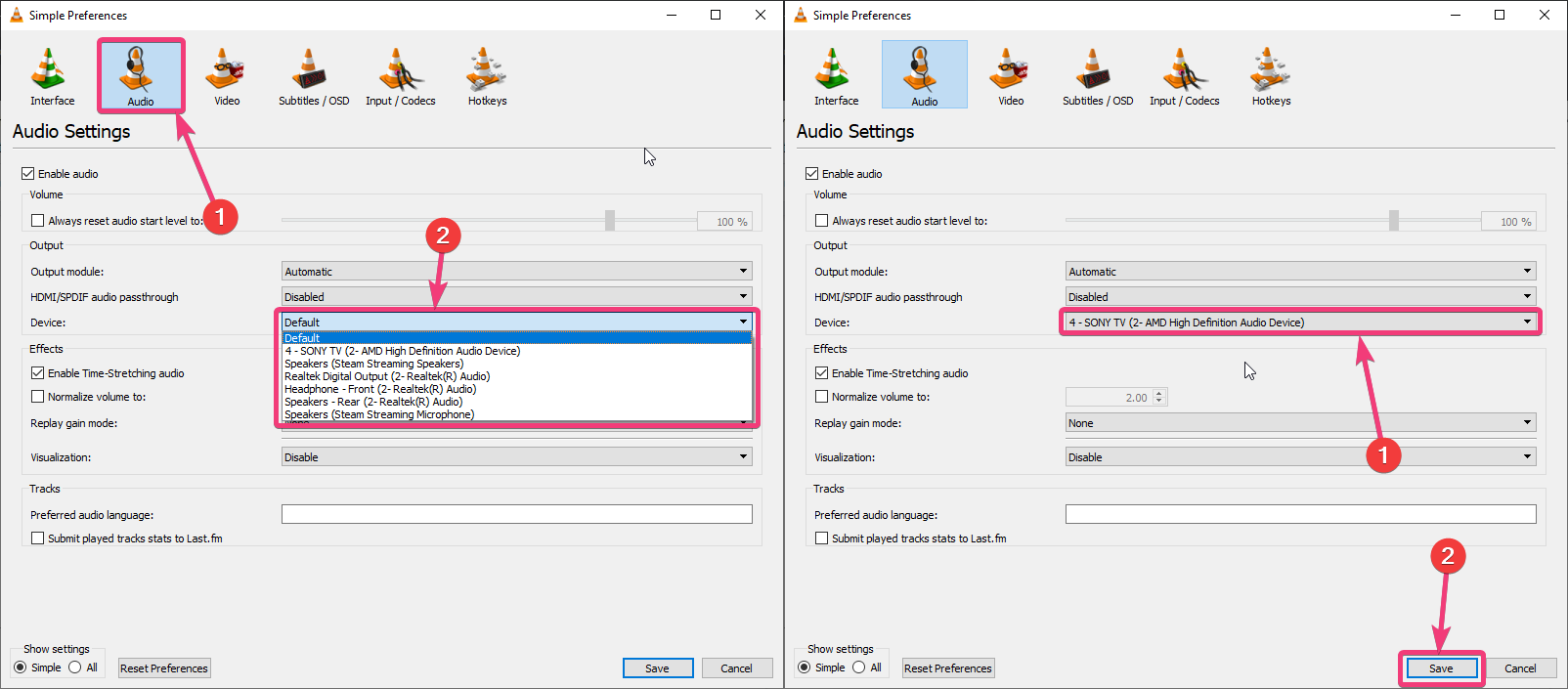Click Save button in right window
Image resolution: width=1568 pixels, height=689 pixels.
pos(1442,668)
